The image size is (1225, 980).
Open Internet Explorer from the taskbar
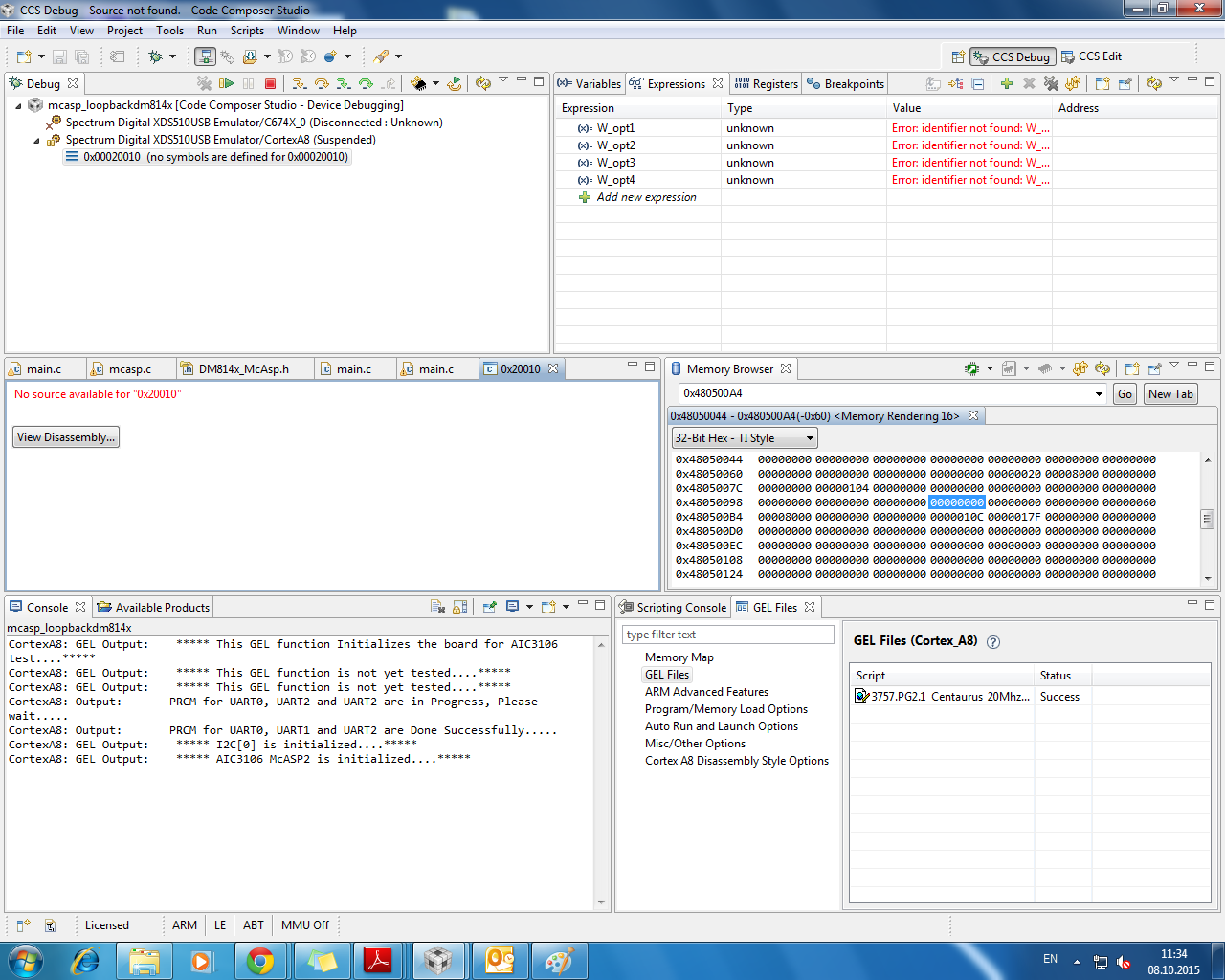pos(85,960)
